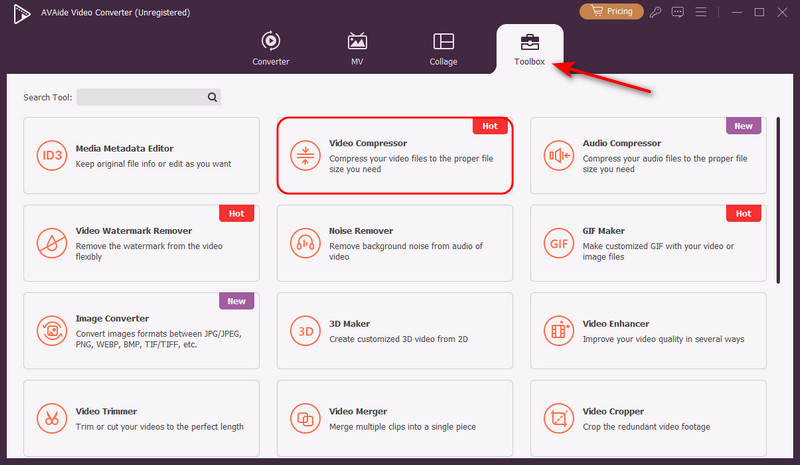Click "Merge multiple clips" description
Screen dimensions: 800x465
click(403, 427)
